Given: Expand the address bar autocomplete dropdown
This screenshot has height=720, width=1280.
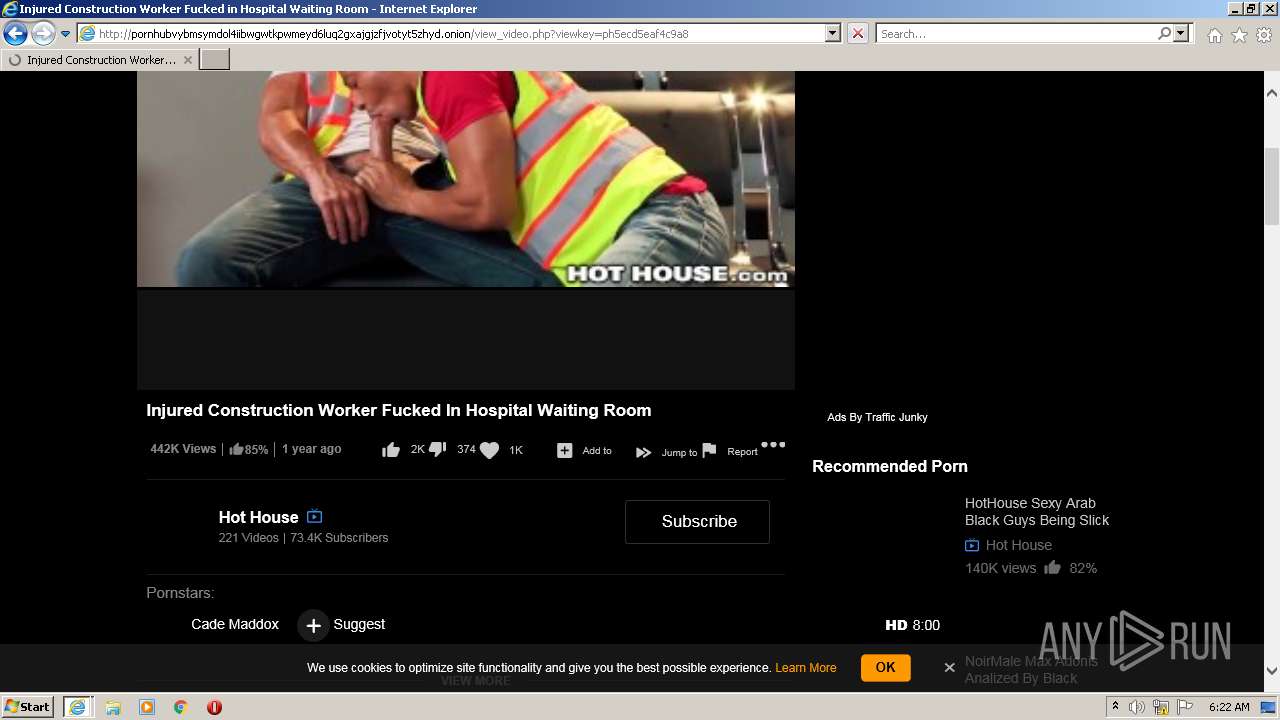Looking at the screenshot, I should pos(833,33).
